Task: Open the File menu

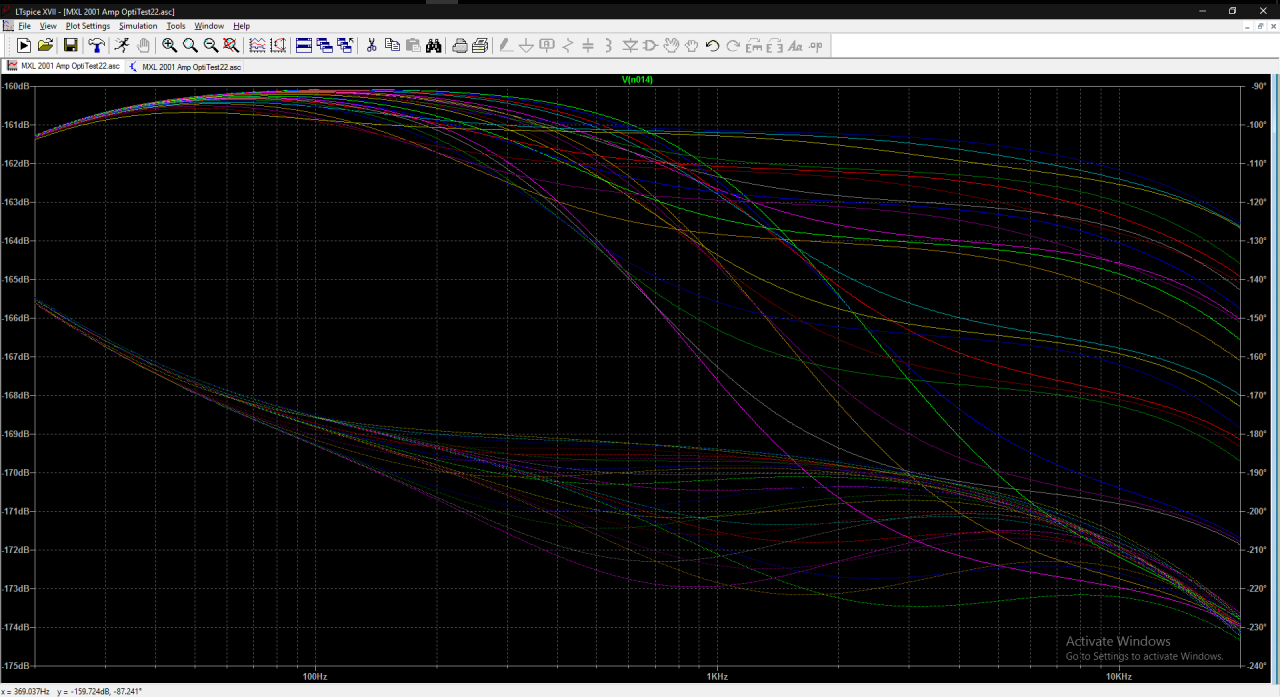Action: (24, 25)
